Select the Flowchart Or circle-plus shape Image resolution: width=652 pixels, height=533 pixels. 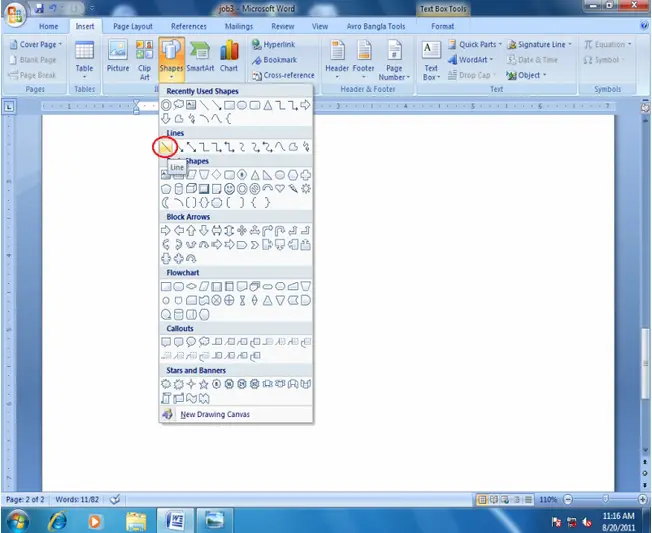pos(229,301)
